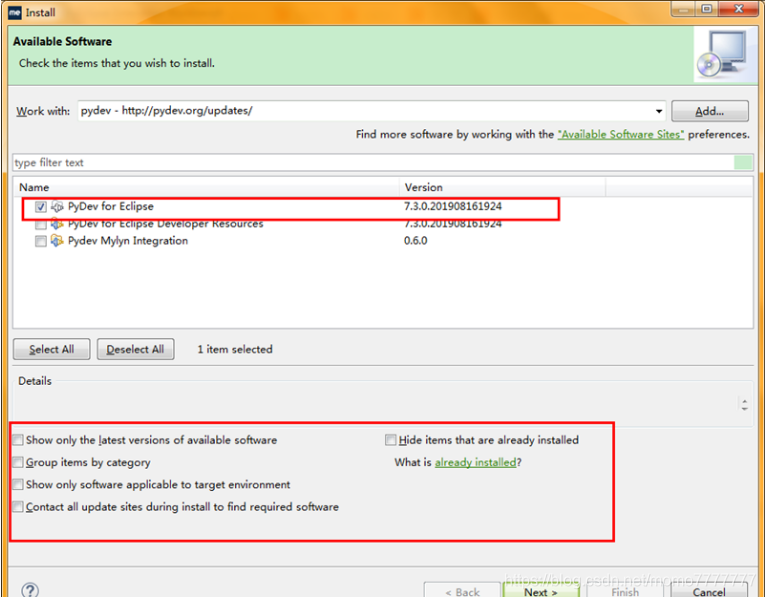Enable Contact all update sites during install

pyautogui.click(x=18, y=507)
